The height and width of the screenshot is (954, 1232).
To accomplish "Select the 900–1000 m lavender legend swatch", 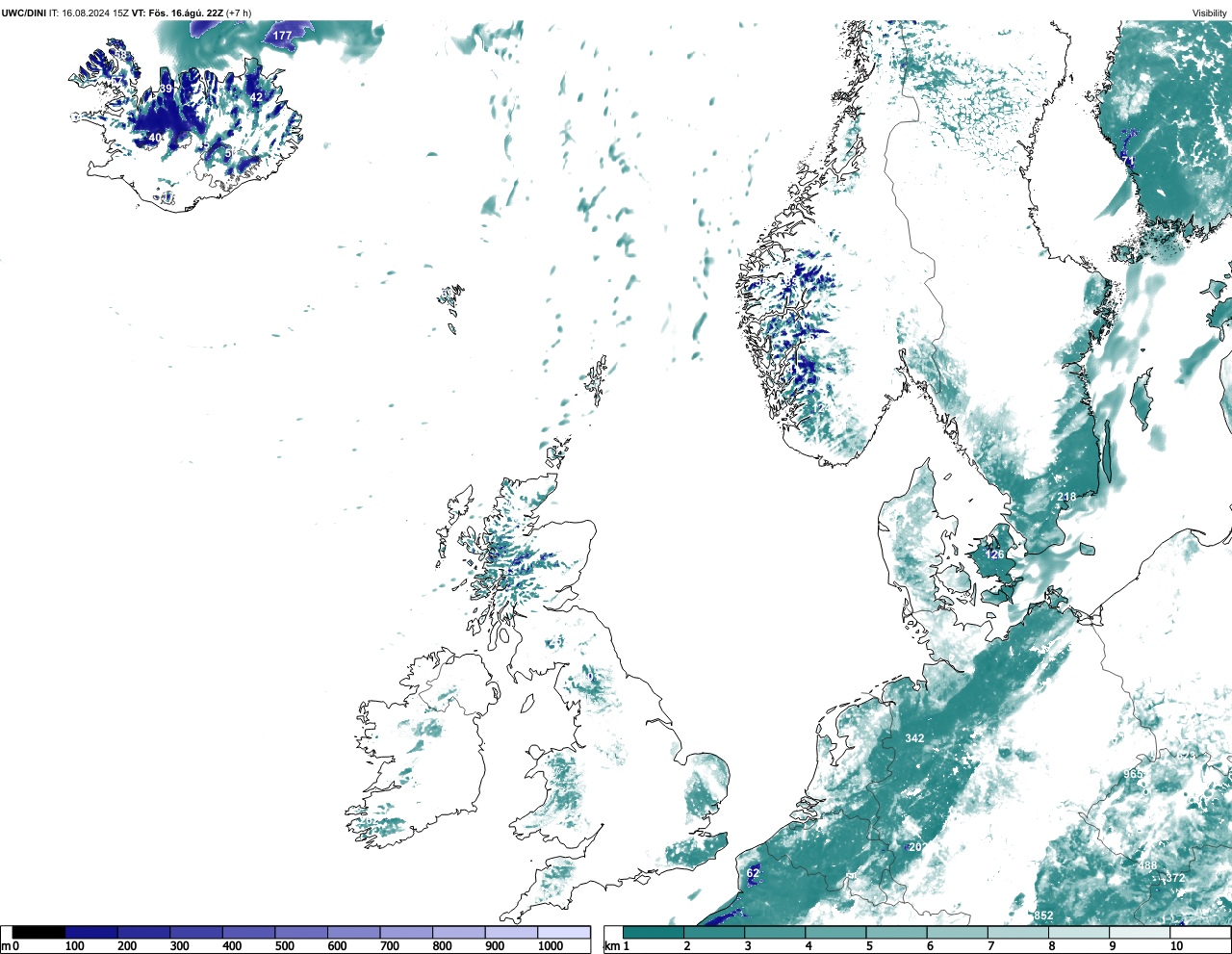I will [511, 932].
